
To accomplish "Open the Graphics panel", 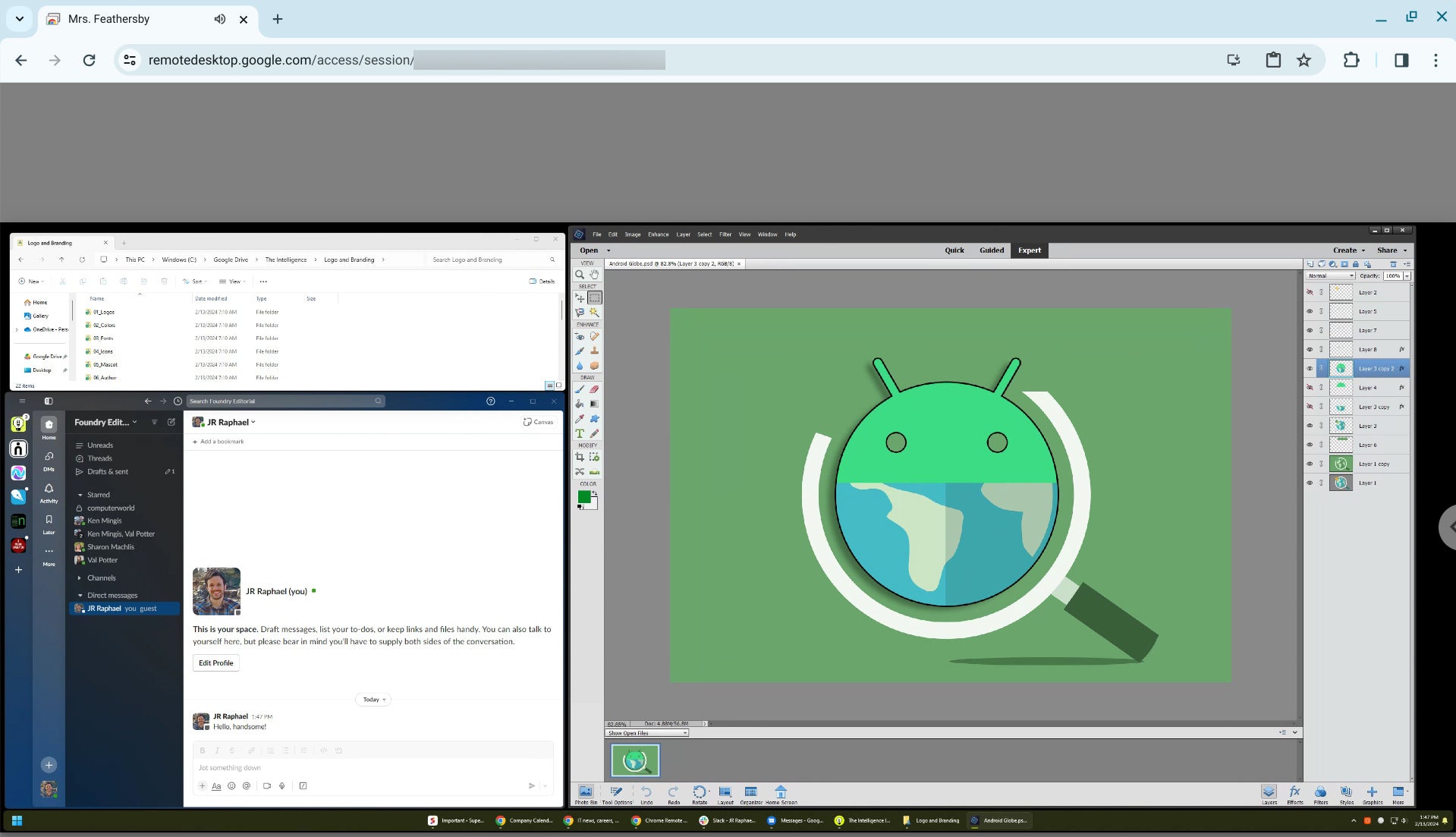I will (1372, 795).
